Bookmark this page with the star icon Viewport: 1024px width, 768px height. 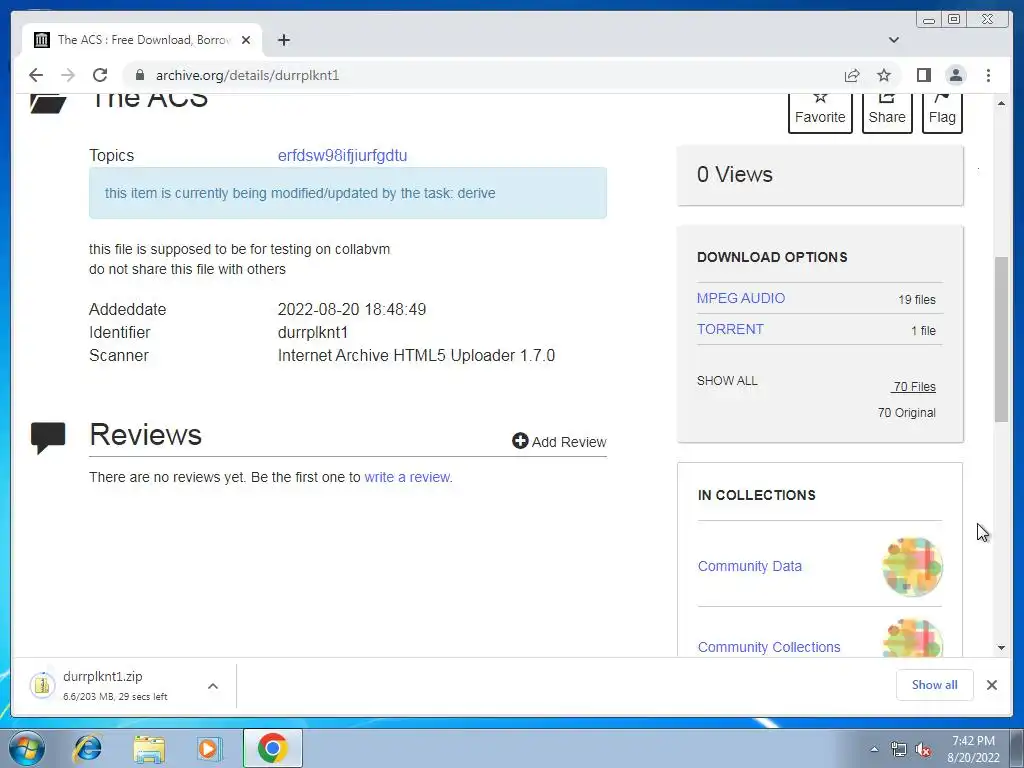point(884,75)
